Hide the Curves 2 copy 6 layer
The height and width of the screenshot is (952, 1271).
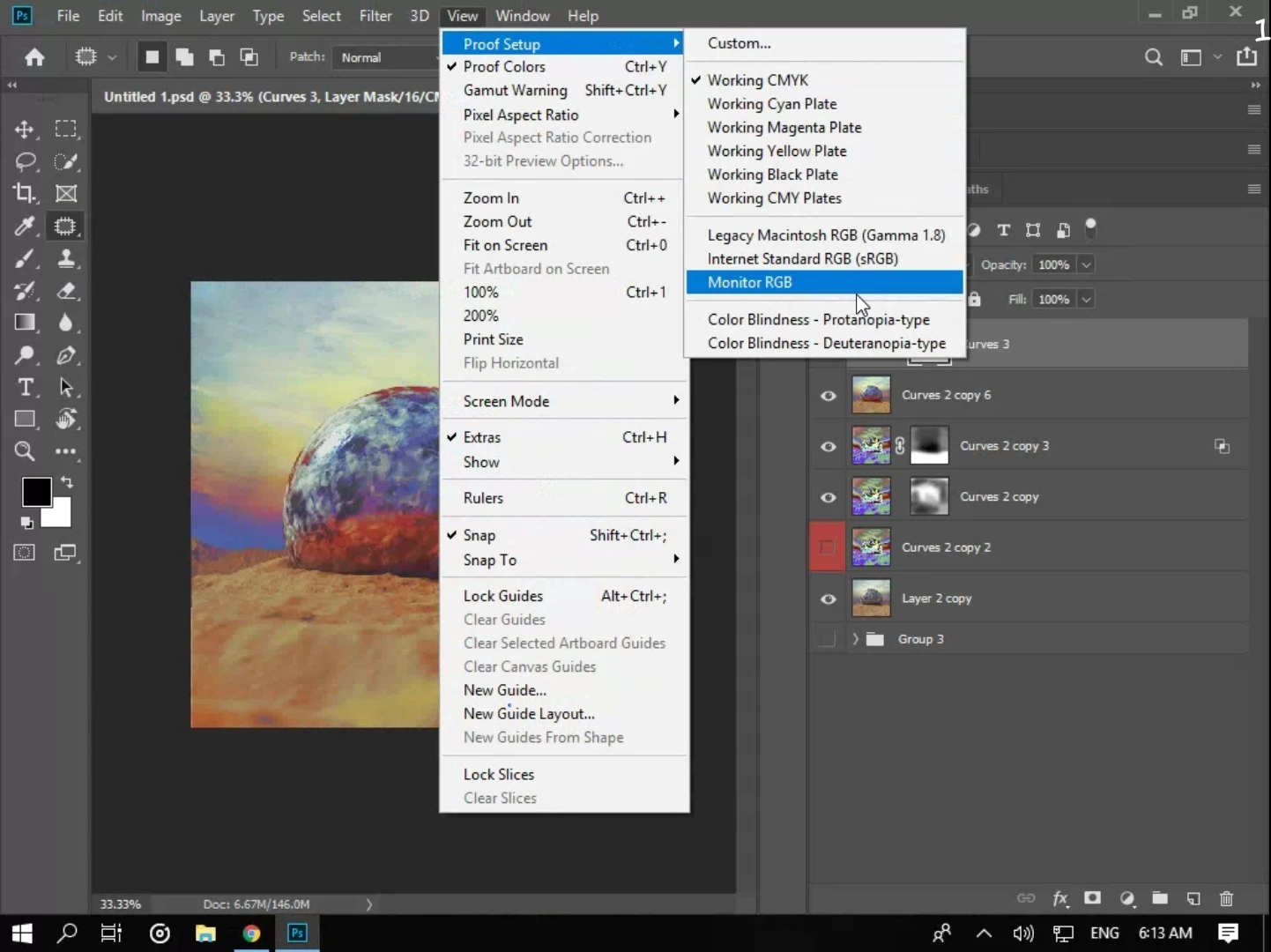[828, 396]
